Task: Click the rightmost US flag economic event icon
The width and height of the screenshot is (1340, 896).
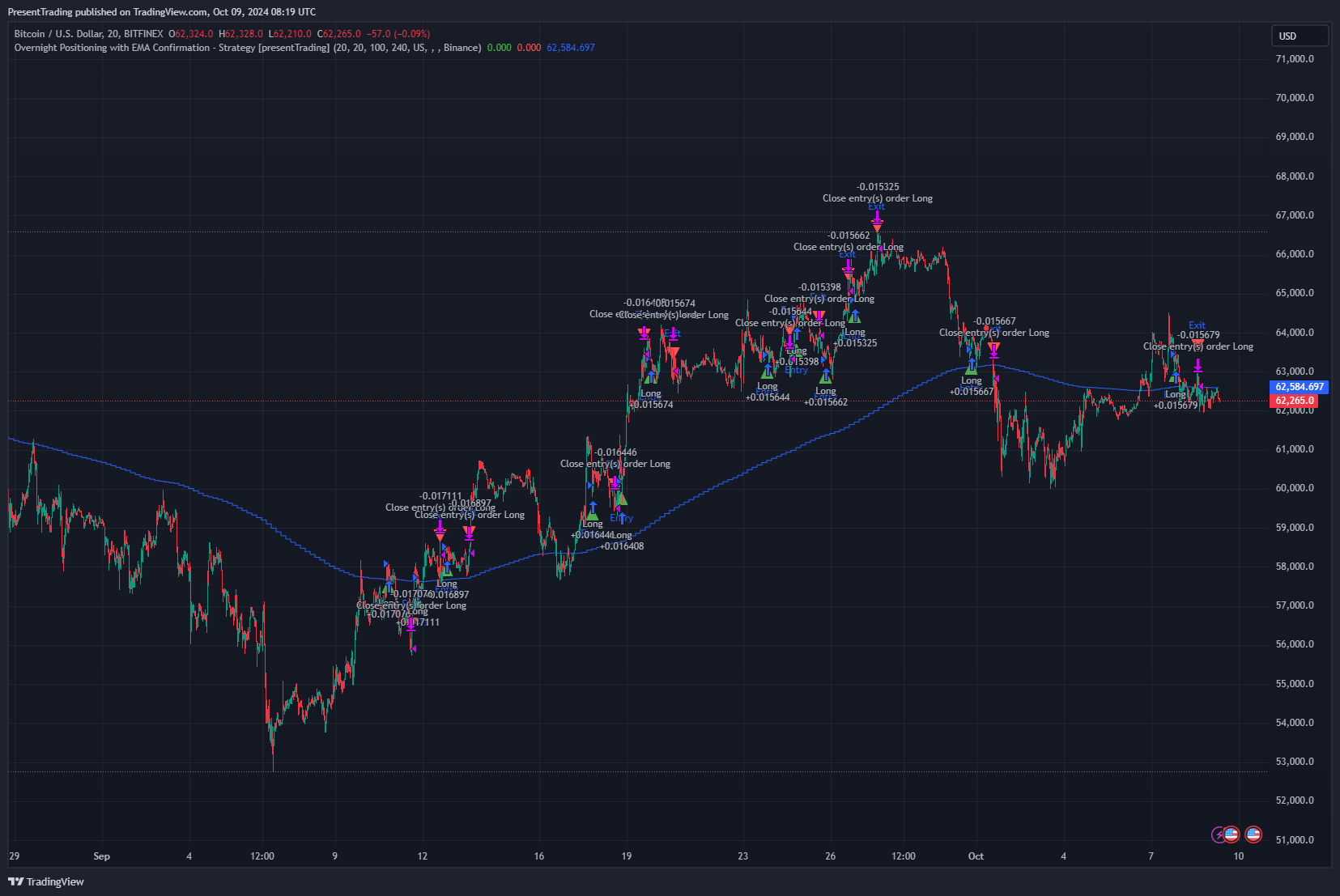Action: pyautogui.click(x=1253, y=834)
